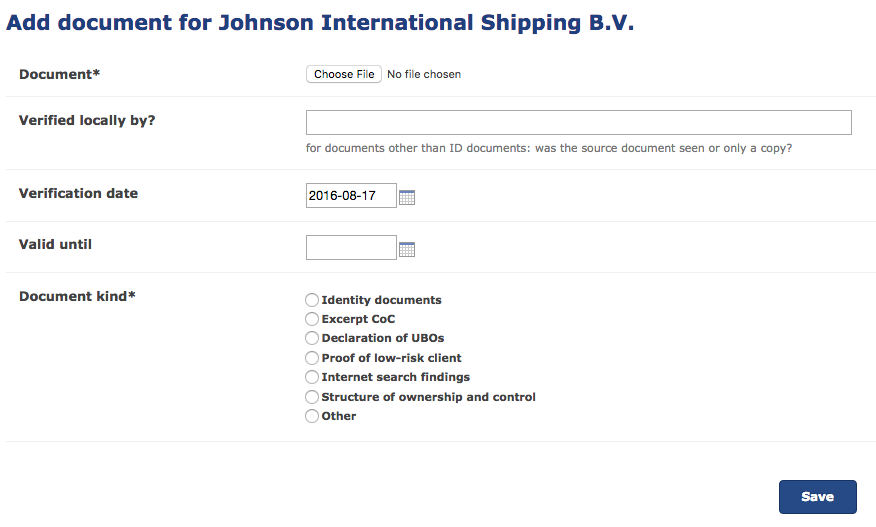This screenshot has height=527, width=876.
Task: Click the Valid until label
Action: coord(55,244)
